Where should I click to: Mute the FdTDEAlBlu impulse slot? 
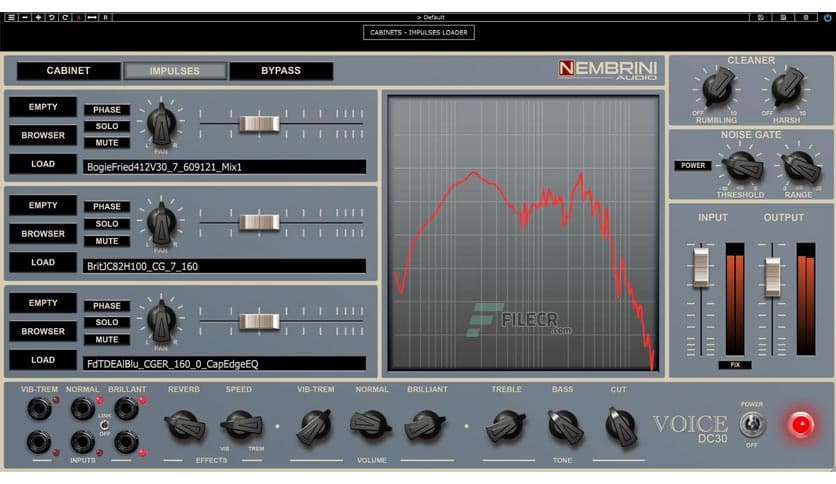coord(107,340)
